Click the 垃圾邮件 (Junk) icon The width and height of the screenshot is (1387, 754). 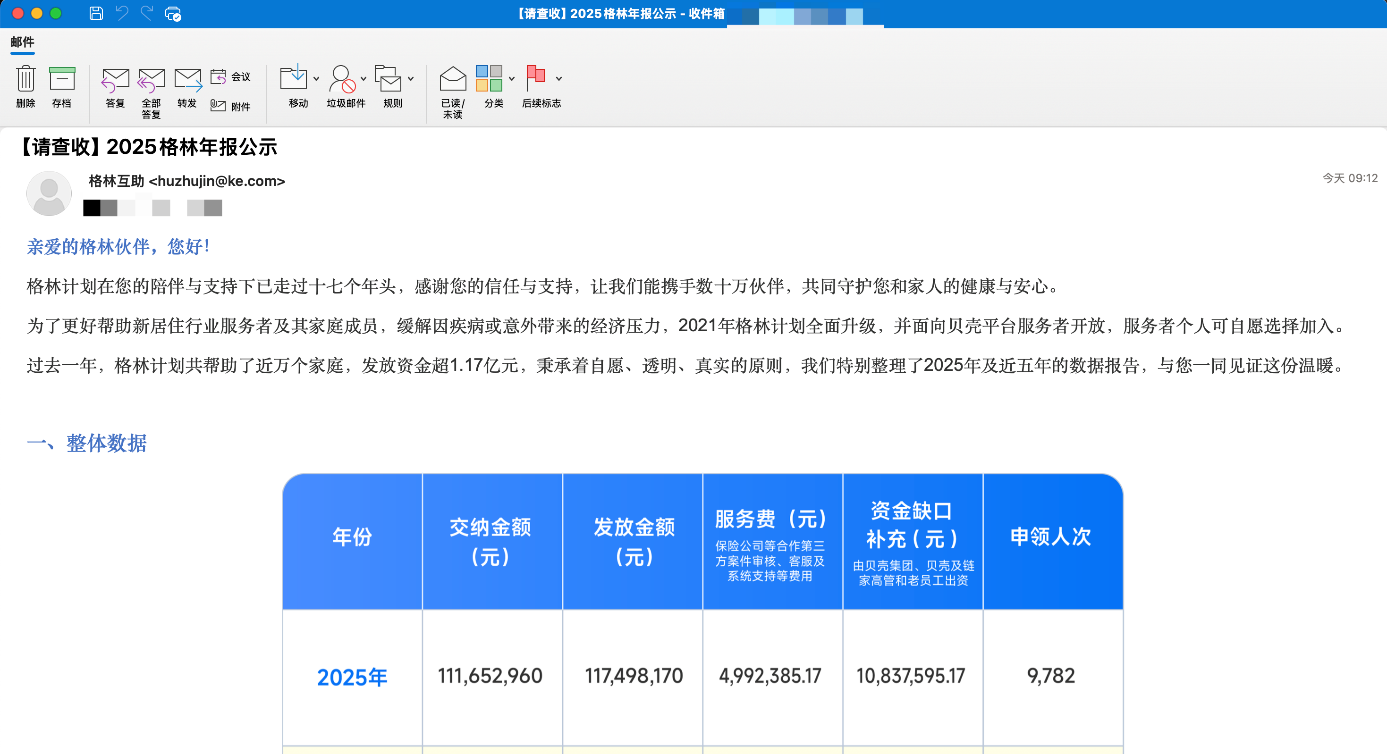coord(342,79)
